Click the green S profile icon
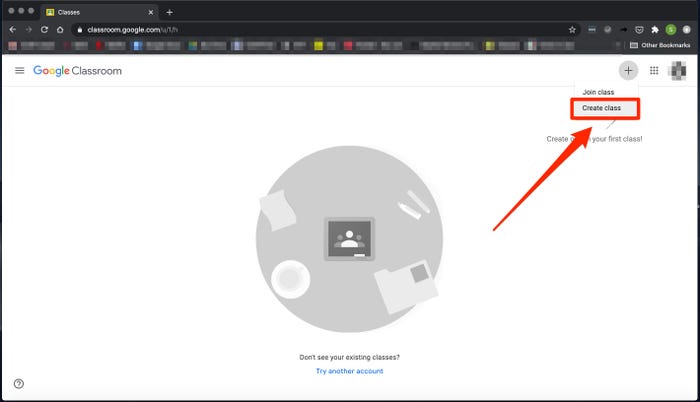Screen dimensions: 700x402 [x=671, y=29]
